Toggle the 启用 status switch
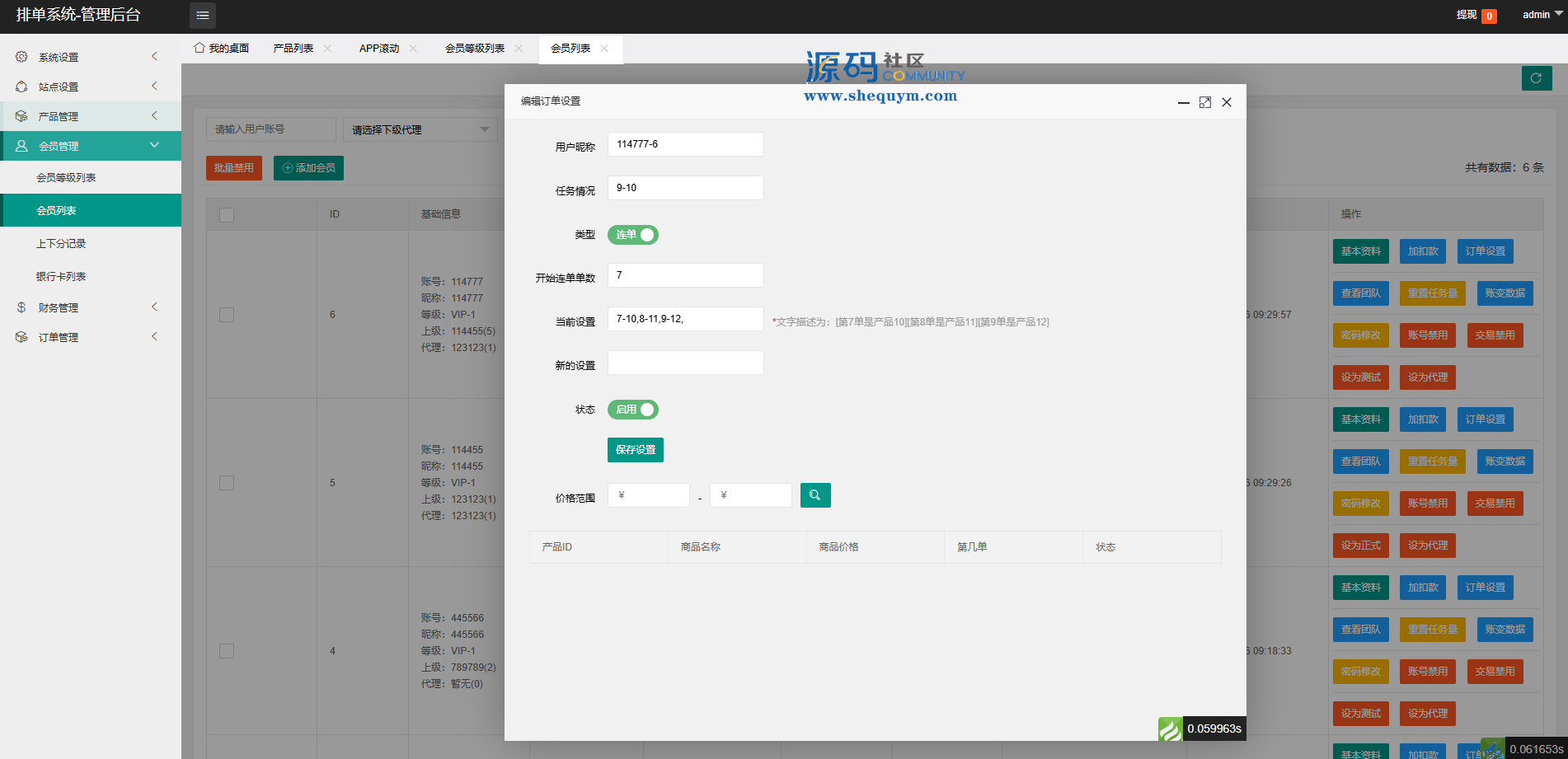Screen dimensions: 1568x759 [632, 410]
